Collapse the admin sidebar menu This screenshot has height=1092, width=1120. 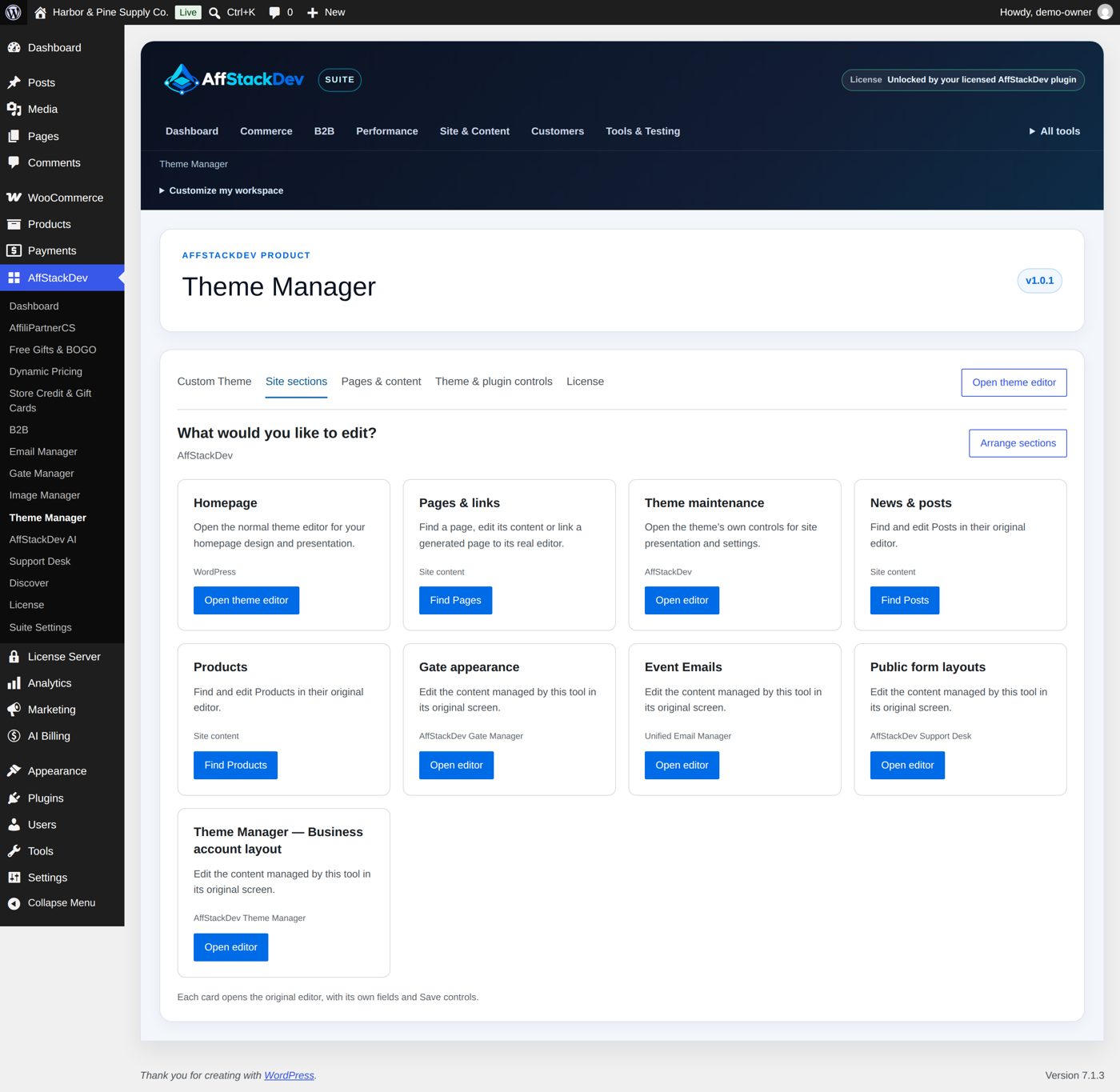pos(52,903)
